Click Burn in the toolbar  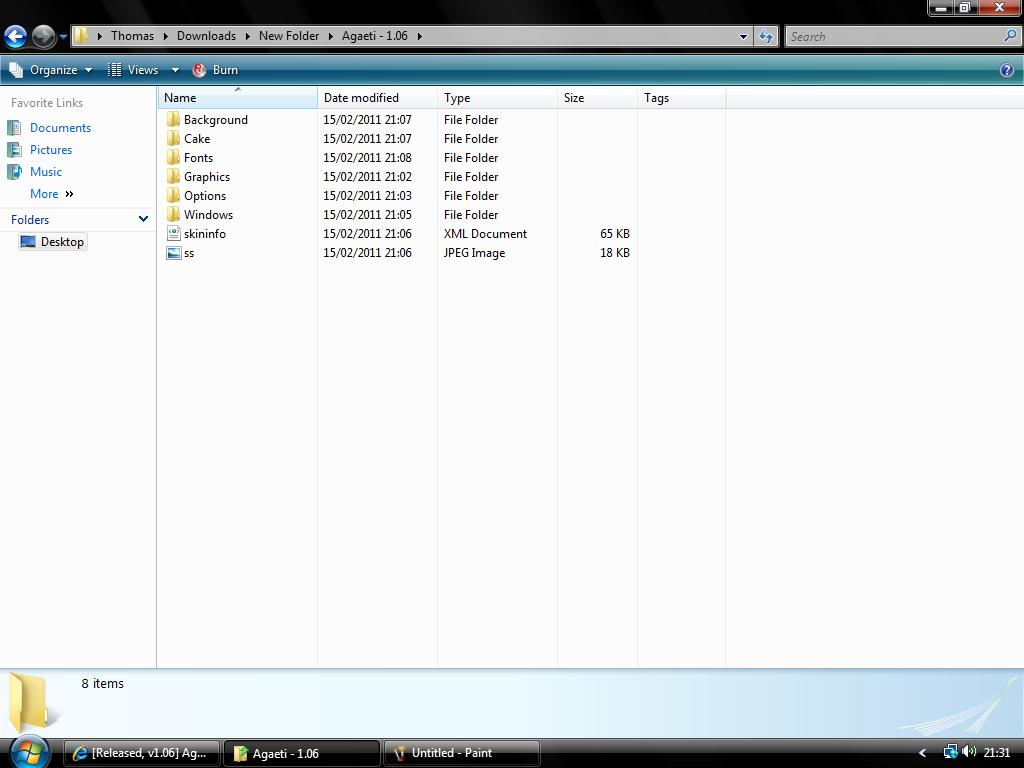tap(216, 70)
